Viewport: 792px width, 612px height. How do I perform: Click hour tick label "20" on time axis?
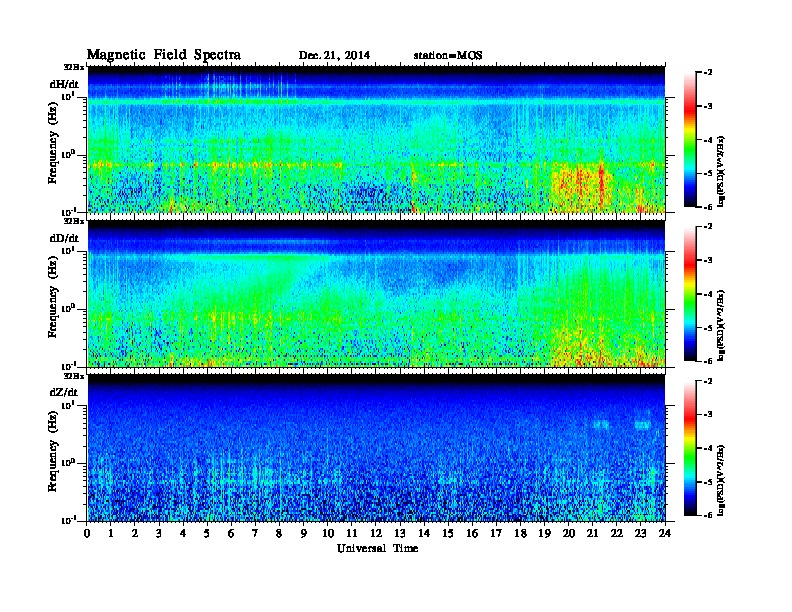tap(569, 533)
